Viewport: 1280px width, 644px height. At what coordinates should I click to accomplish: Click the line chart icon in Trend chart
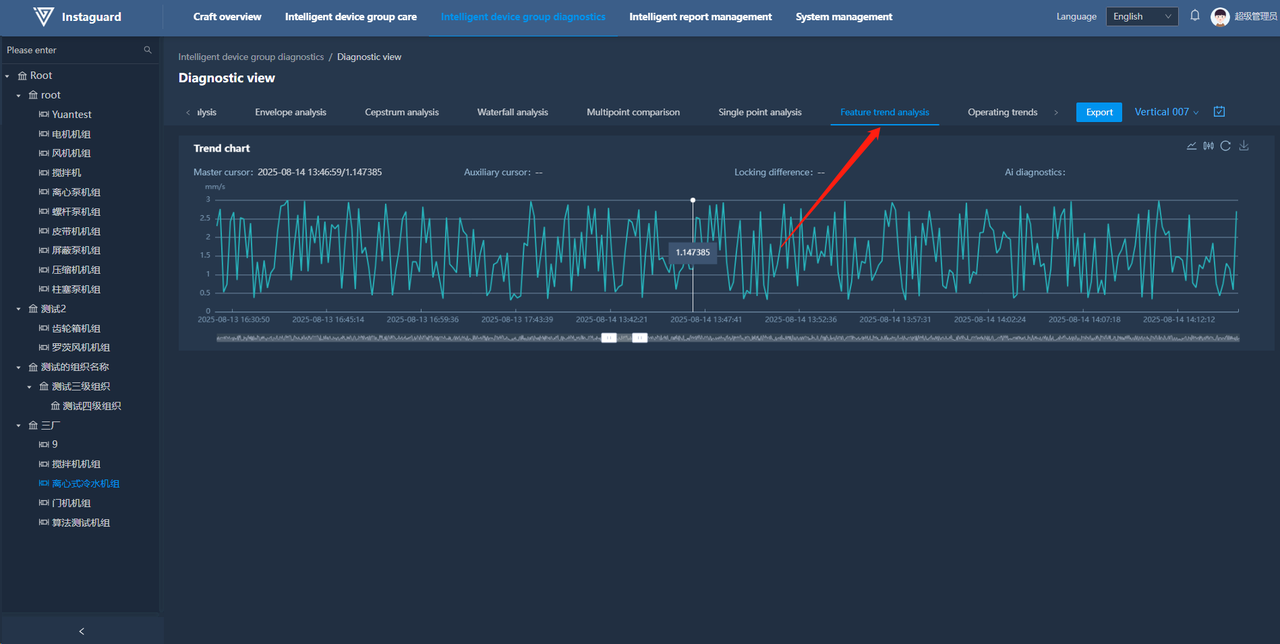point(1191,146)
